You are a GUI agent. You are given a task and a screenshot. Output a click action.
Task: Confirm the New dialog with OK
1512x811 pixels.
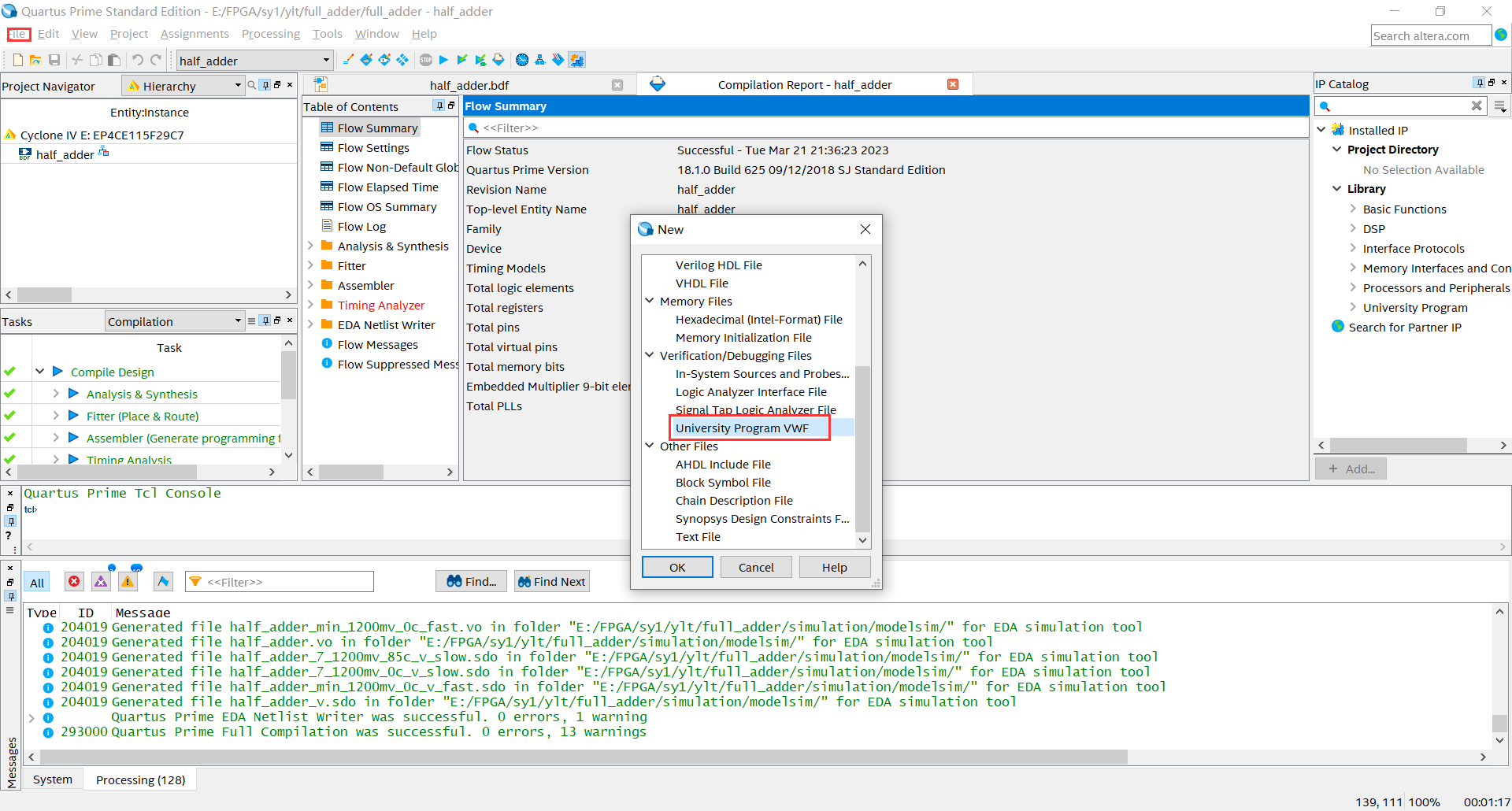click(x=677, y=567)
